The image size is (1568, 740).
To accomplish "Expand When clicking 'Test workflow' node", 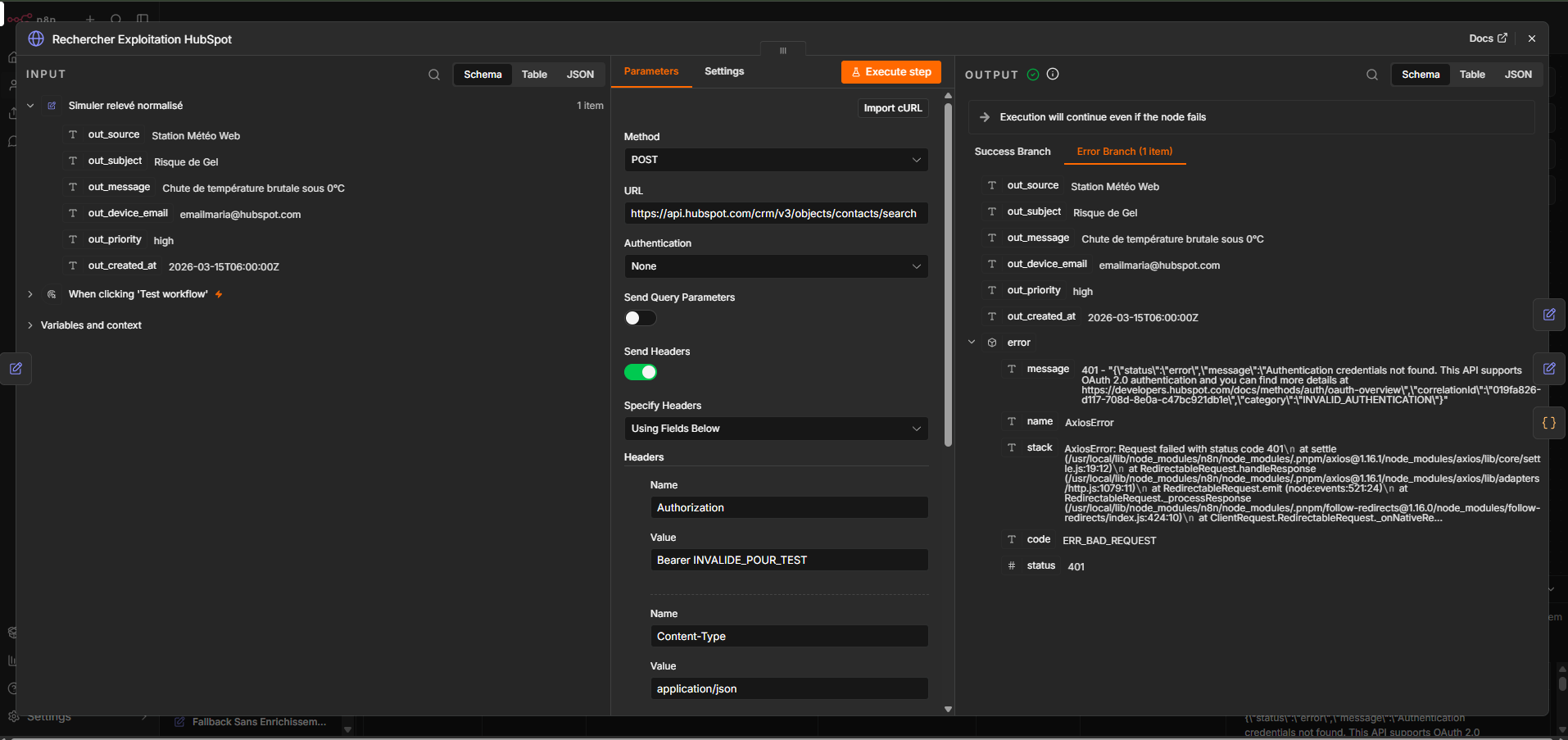I will pos(30,294).
